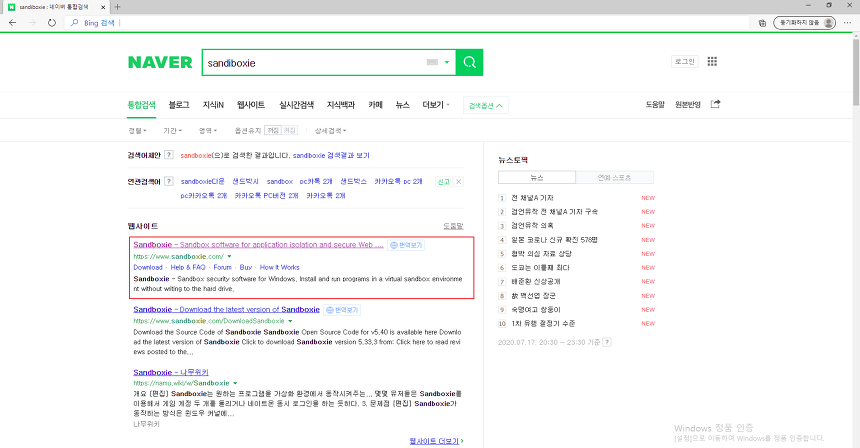The height and width of the screenshot is (448, 860).
Task: Click the share arrow icon next to 원본반영
Action: click(x=715, y=104)
